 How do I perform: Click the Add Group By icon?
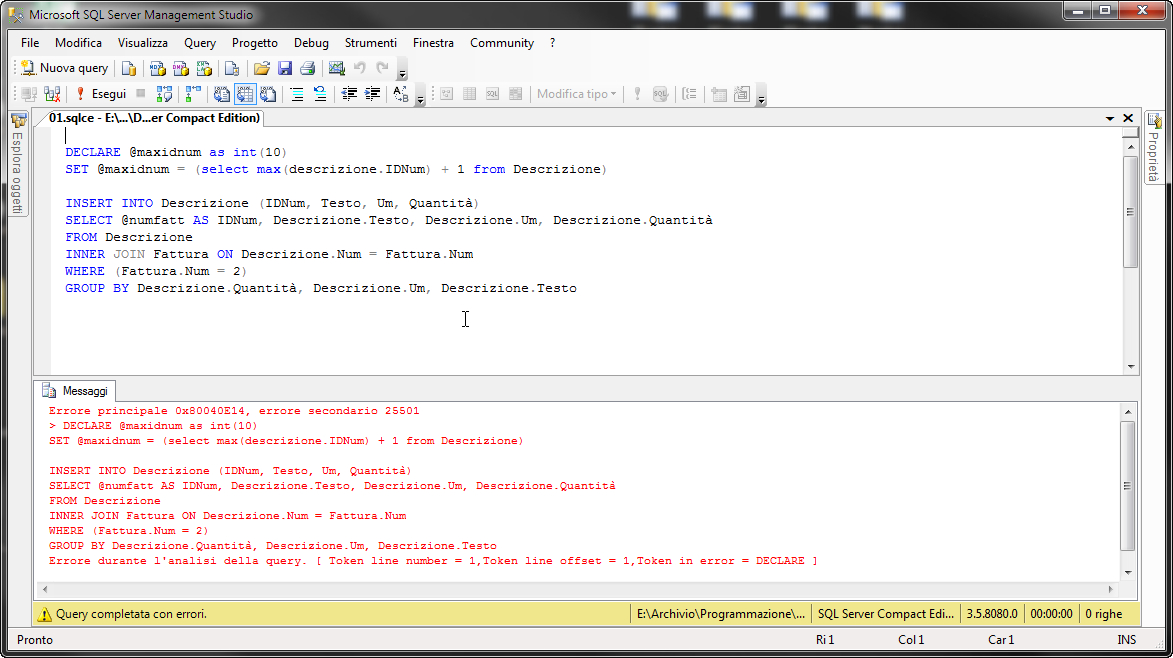coord(689,94)
